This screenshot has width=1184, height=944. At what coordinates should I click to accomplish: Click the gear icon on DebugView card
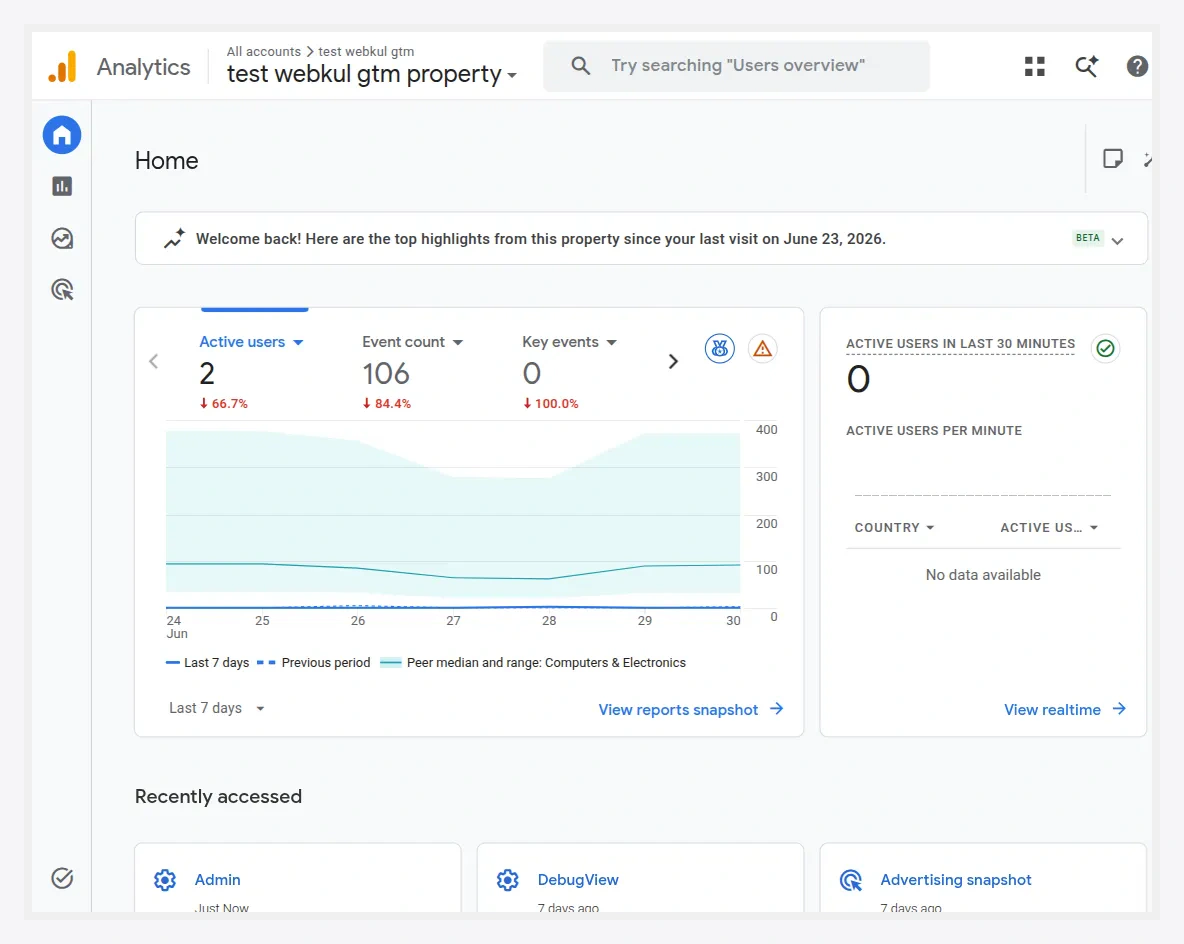[x=507, y=880]
